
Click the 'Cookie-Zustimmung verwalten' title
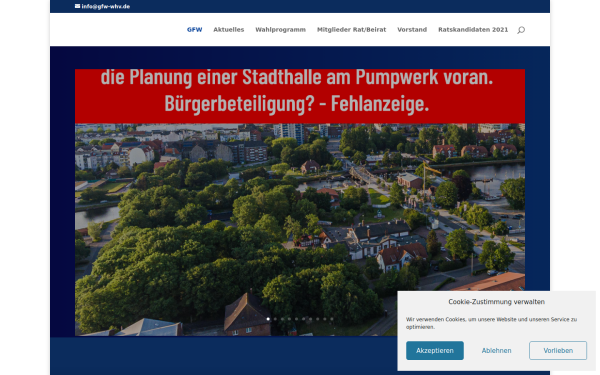pyautogui.click(x=496, y=302)
